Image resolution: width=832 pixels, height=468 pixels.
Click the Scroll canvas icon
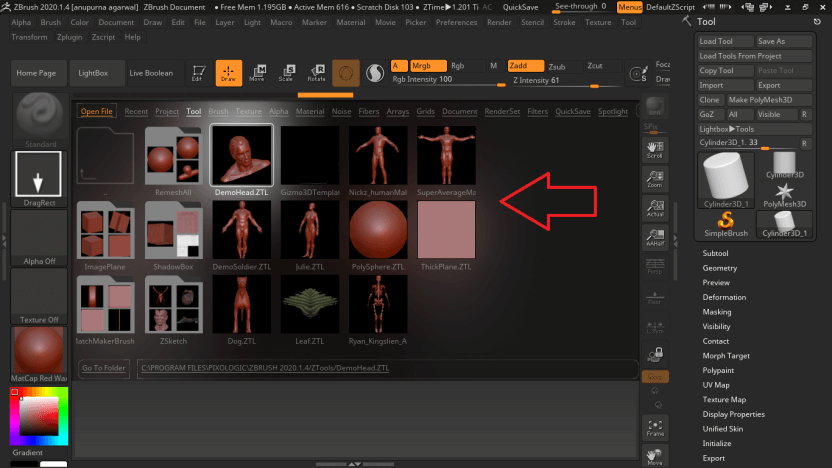[x=655, y=149]
